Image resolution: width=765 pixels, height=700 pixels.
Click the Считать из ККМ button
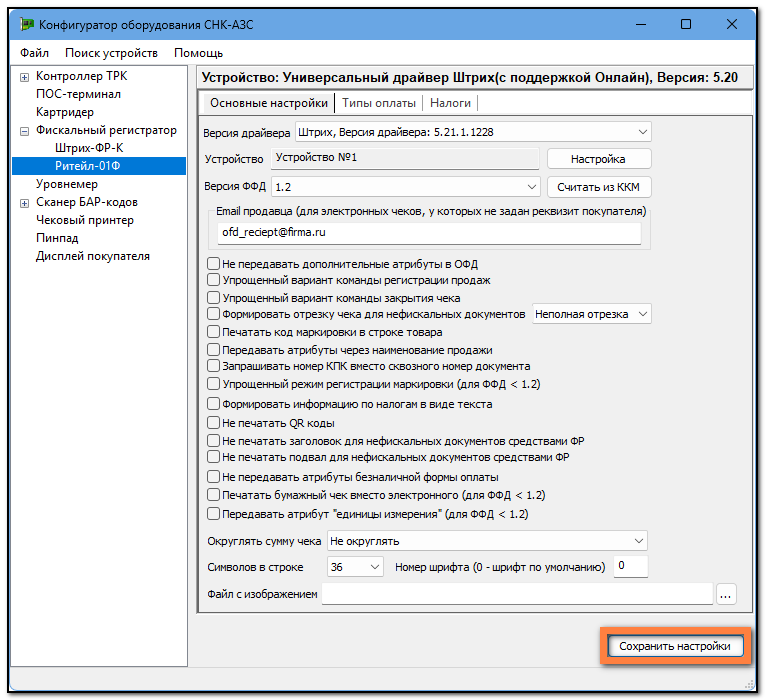click(x=599, y=187)
